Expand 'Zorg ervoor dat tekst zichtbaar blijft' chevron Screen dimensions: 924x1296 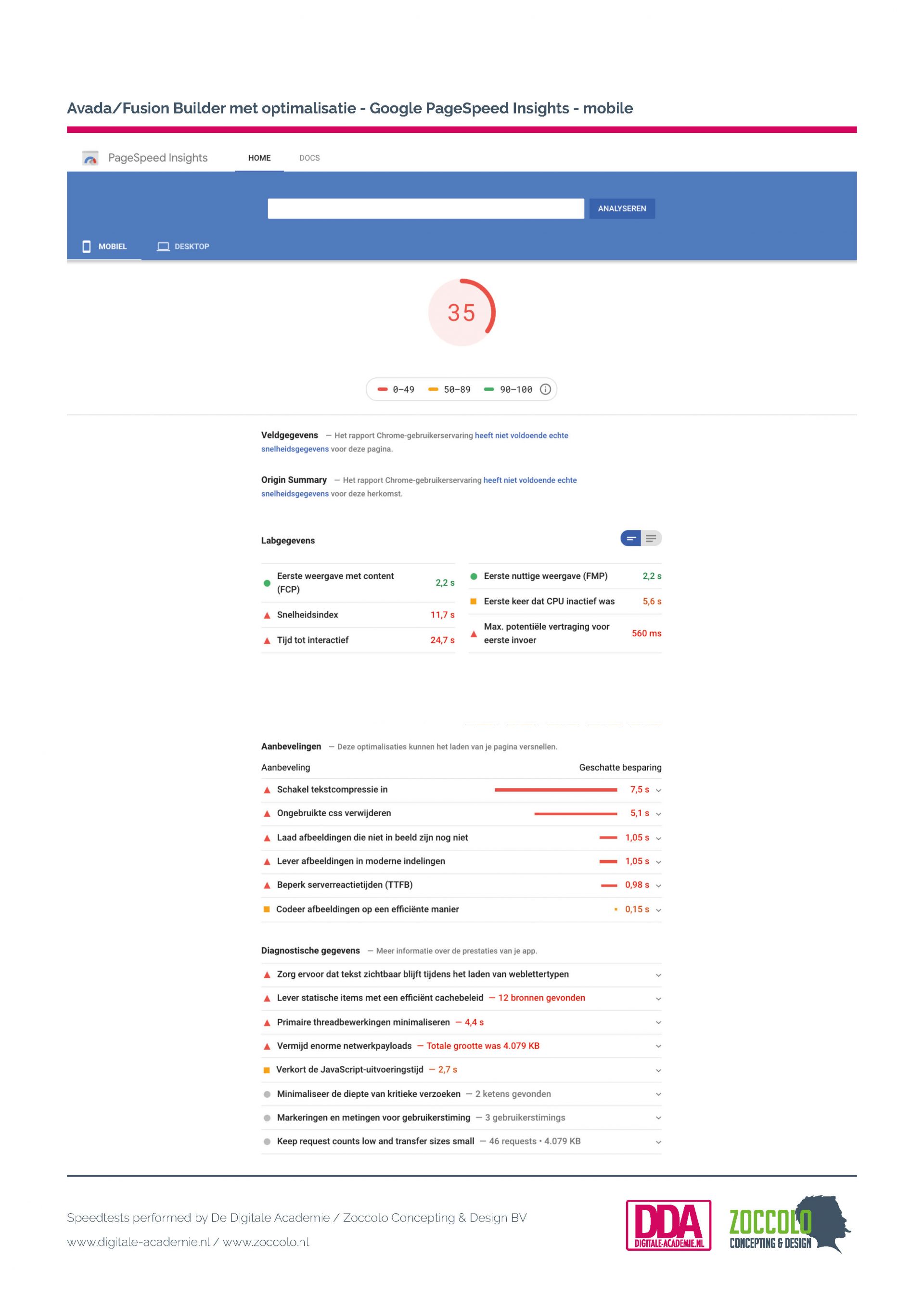click(658, 975)
